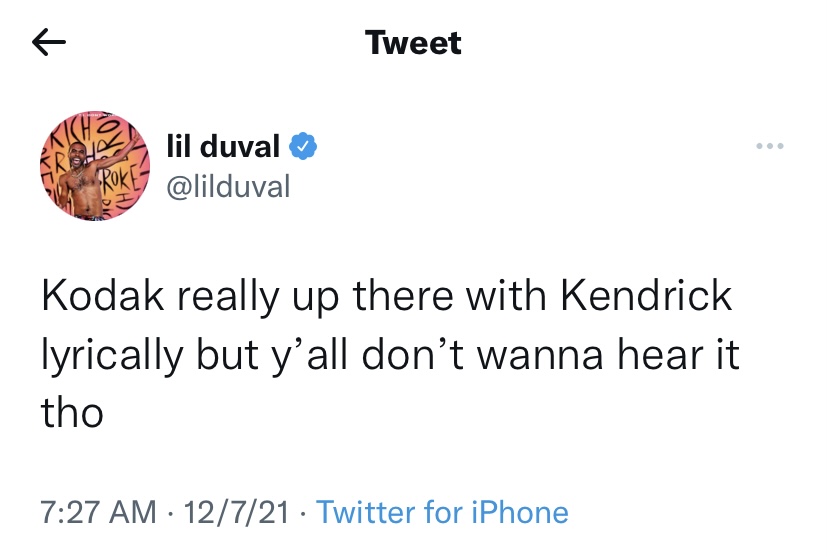Go back using the left arrow
Image resolution: width=827 pixels, height=557 pixels.
pyautogui.click(x=49, y=42)
